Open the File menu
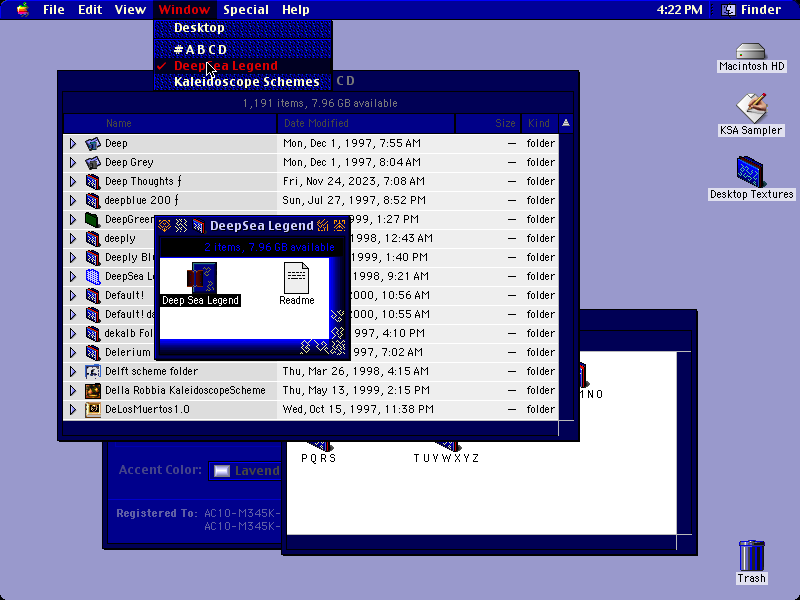 54,10
